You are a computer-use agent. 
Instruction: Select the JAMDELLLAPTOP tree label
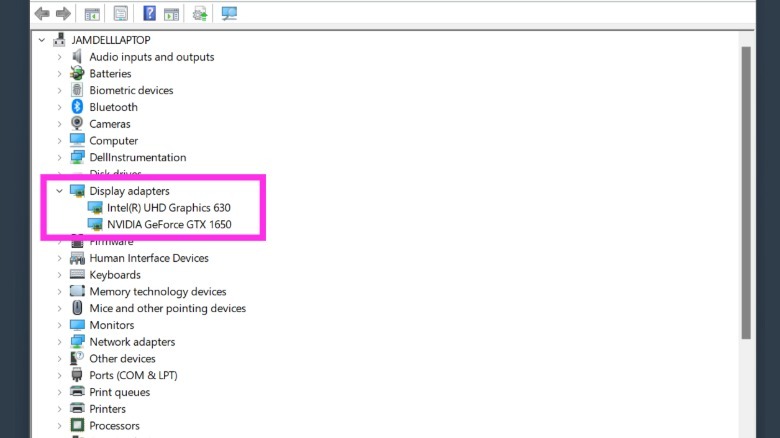[111, 40]
